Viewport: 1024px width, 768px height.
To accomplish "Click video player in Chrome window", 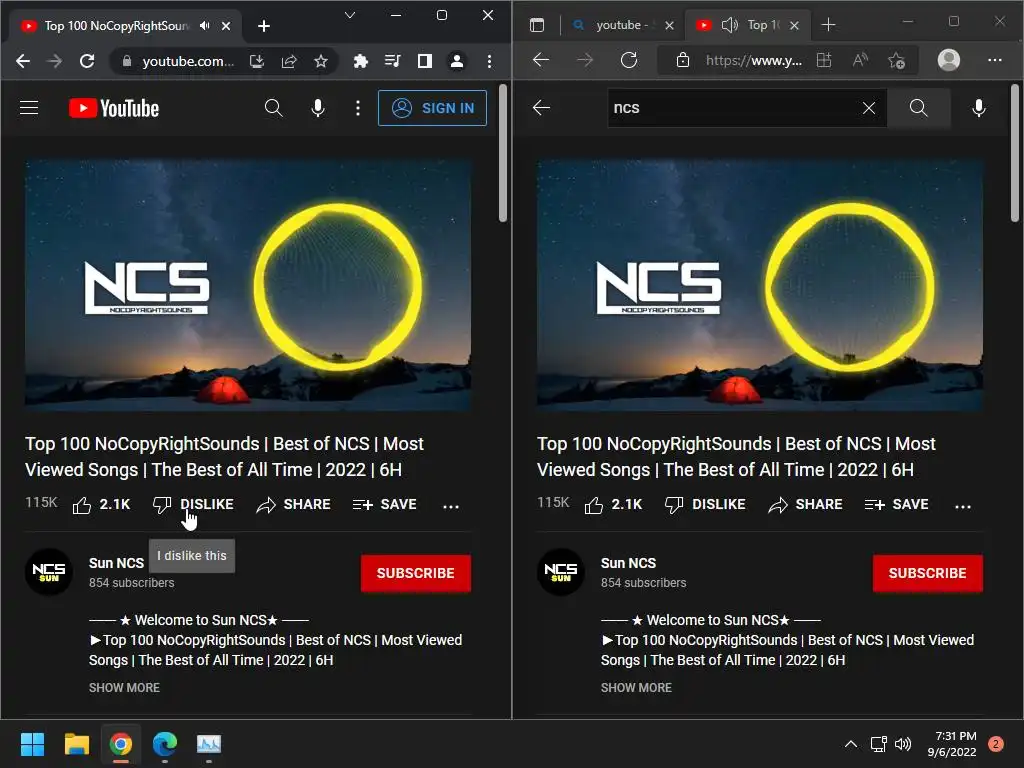I will pyautogui.click(x=248, y=285).
